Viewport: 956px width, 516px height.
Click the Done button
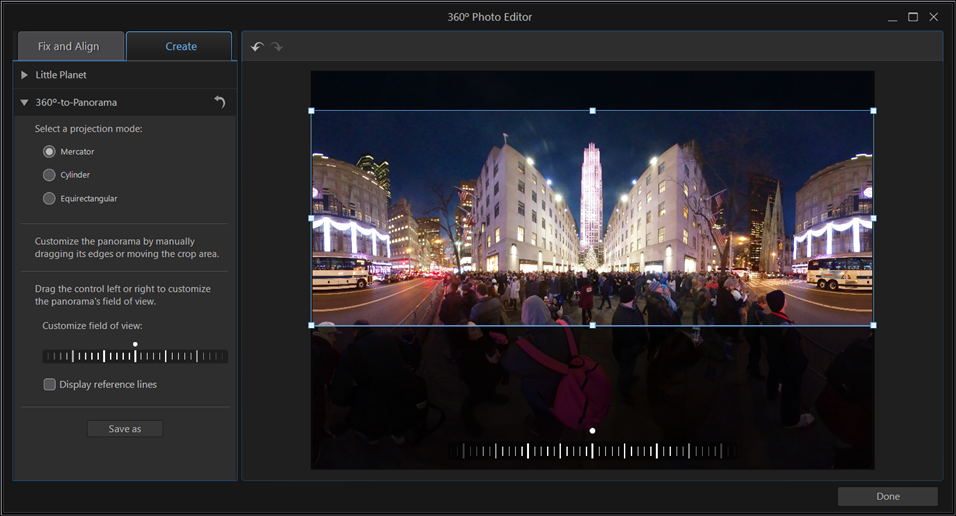tap(887, 496)
